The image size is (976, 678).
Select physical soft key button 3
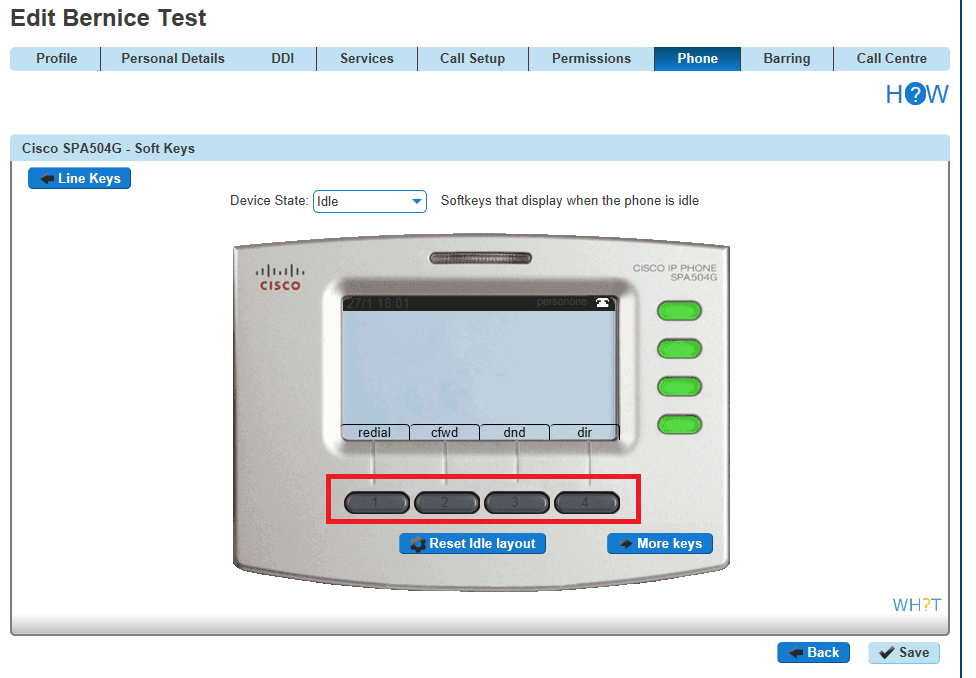pyautogui.click(x=517, y=502)
